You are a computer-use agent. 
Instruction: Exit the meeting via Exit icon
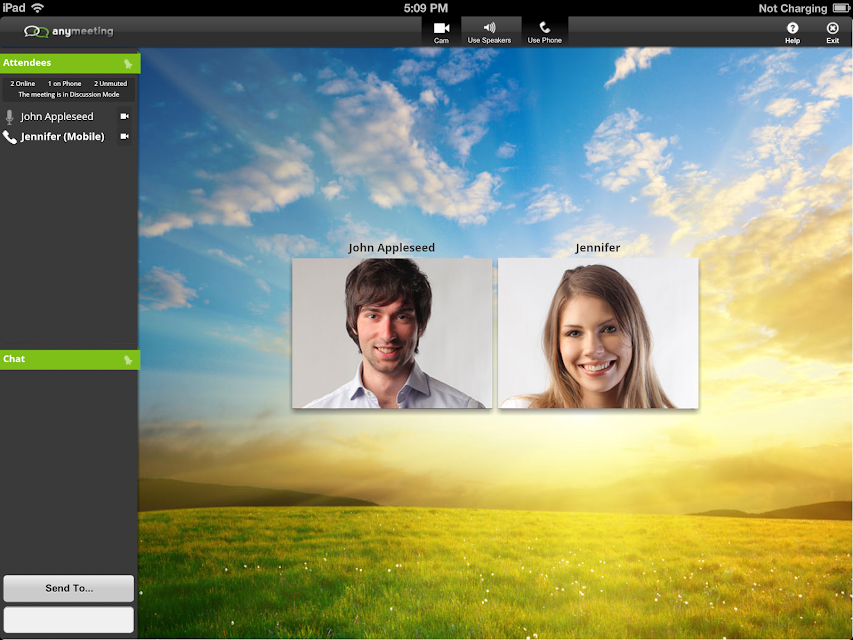pyautogui.click(x=832, y=32)
